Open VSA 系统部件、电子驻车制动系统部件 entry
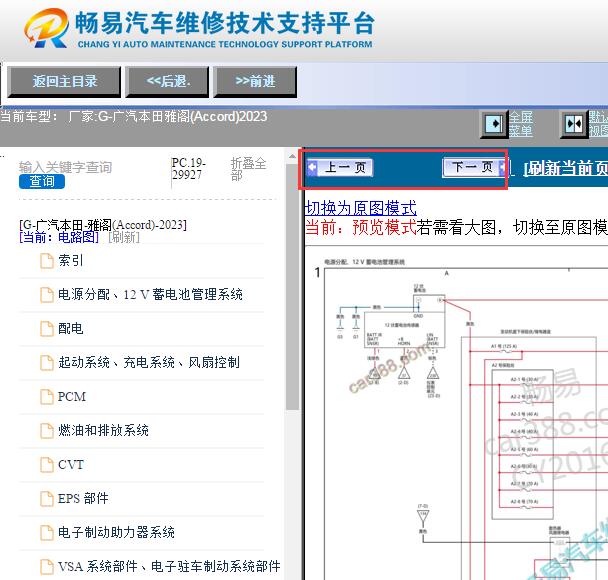This screenshot has width=608, height=580. coord(169,566)
